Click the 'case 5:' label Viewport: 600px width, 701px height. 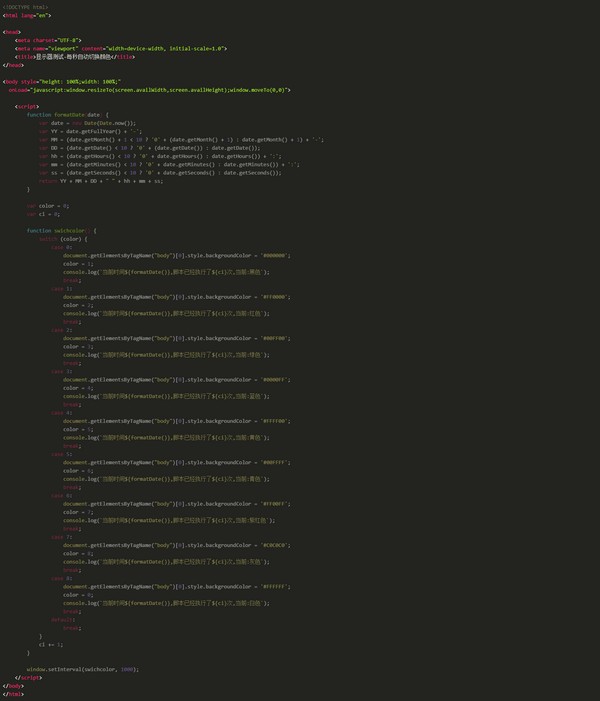(x=62, y=454)
